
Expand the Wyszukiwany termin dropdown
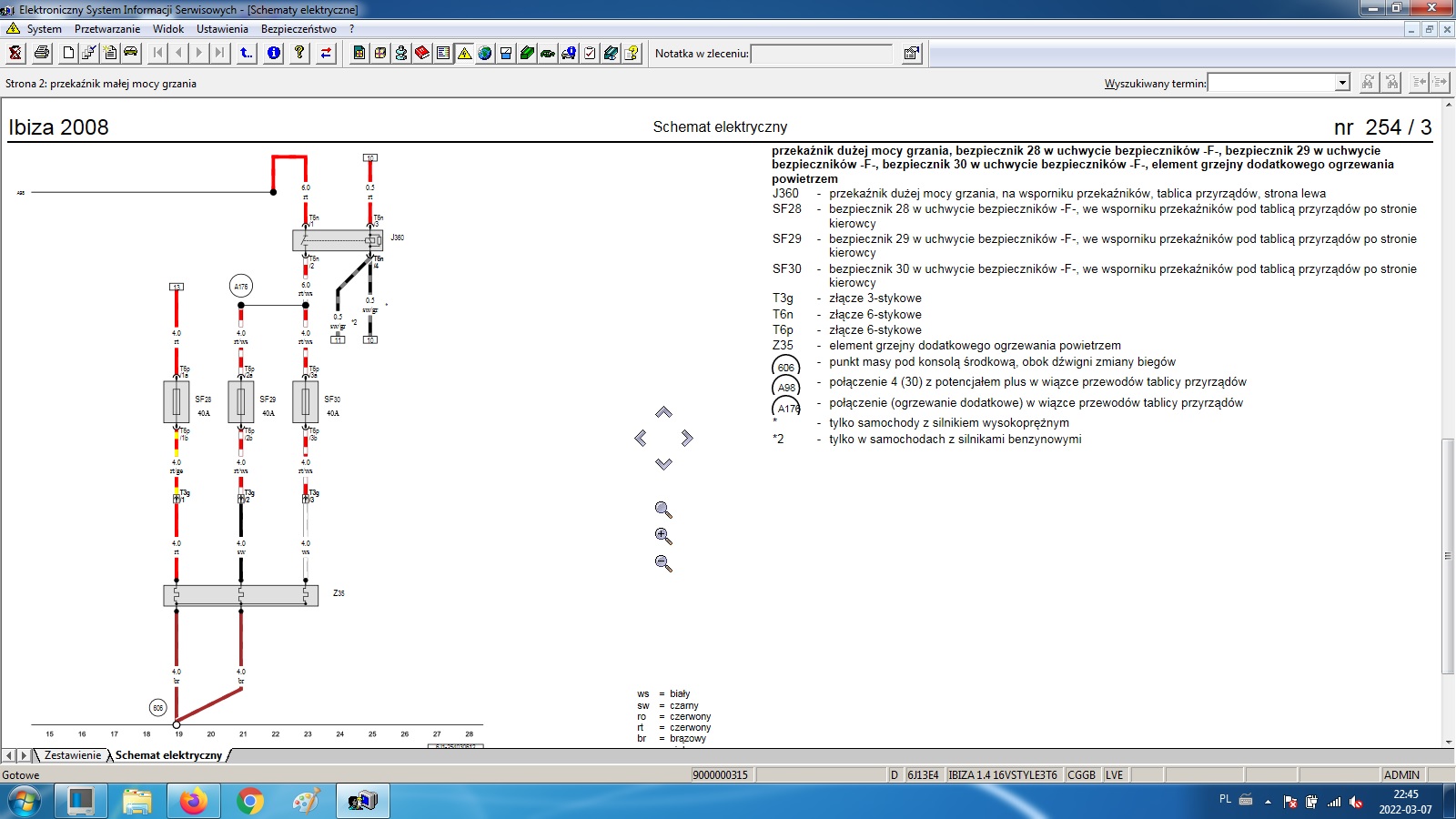point(1342,83)
